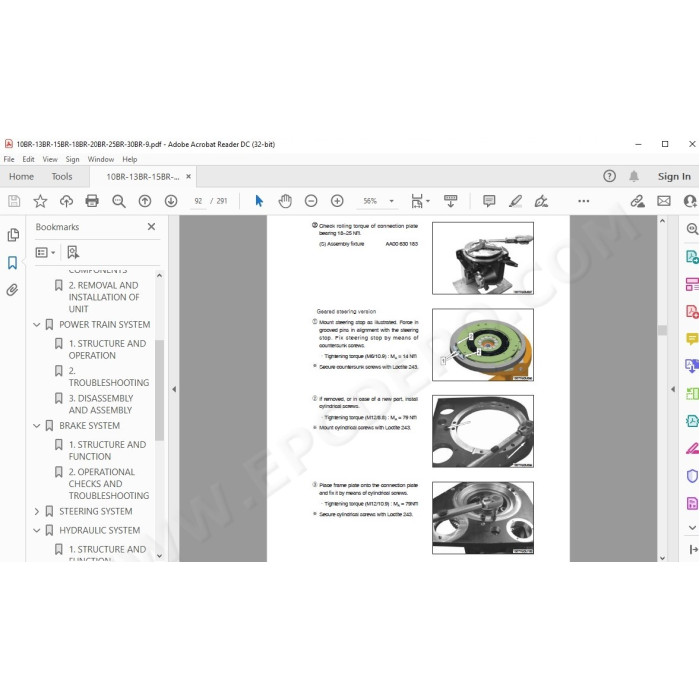
Task: Click Sign In button
Action: [x=674, y=176]
